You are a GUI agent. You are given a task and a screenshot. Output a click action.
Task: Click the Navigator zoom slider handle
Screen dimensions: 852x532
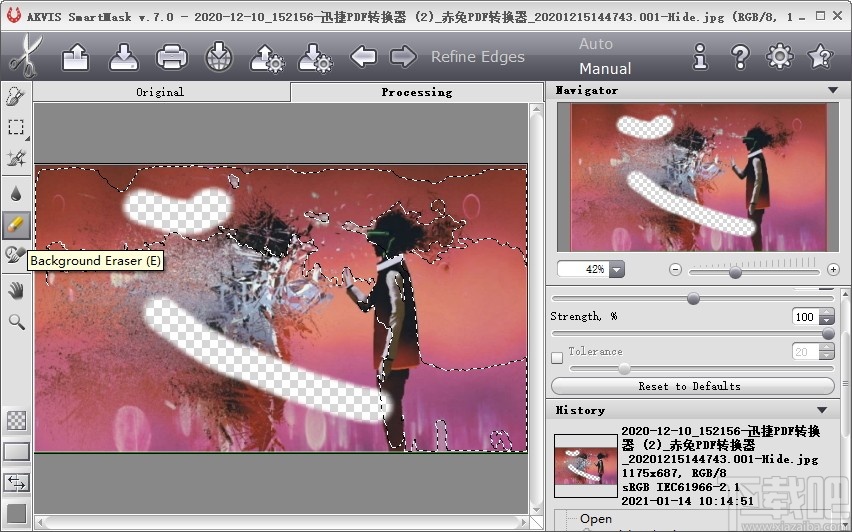(735, 272)
